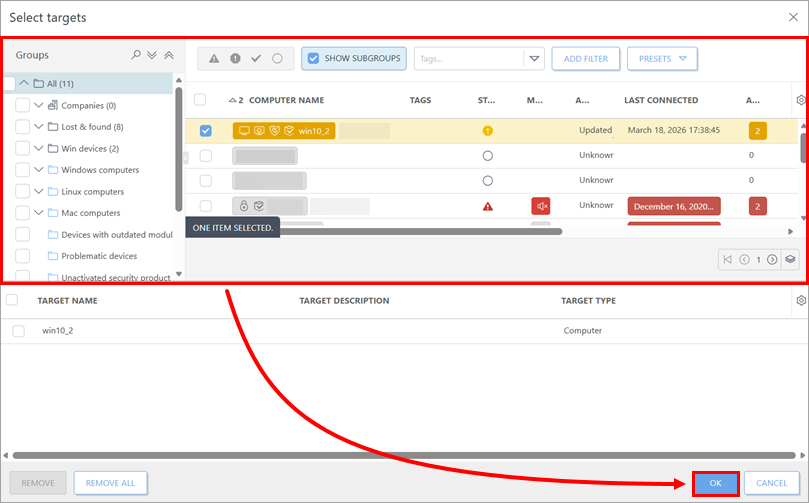Check the Lost & found group checkbox
The image size is (809, 503).
(22, 127)
